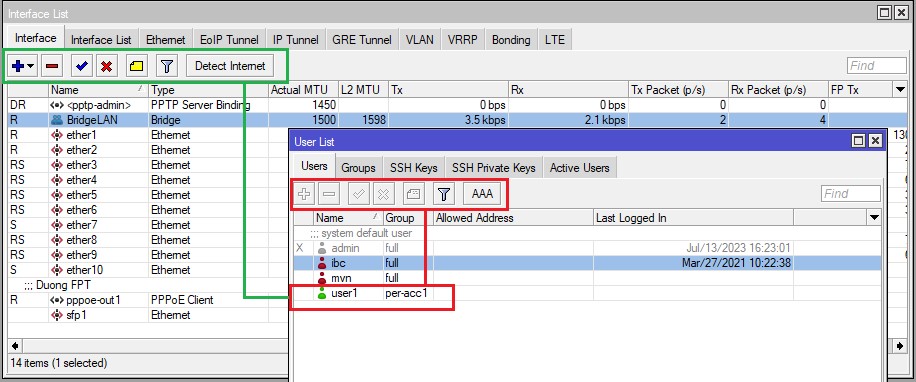The height and width of the screenshot is (382, 916).
Task: Click the Detect Internet button
Action: [230, 66]
